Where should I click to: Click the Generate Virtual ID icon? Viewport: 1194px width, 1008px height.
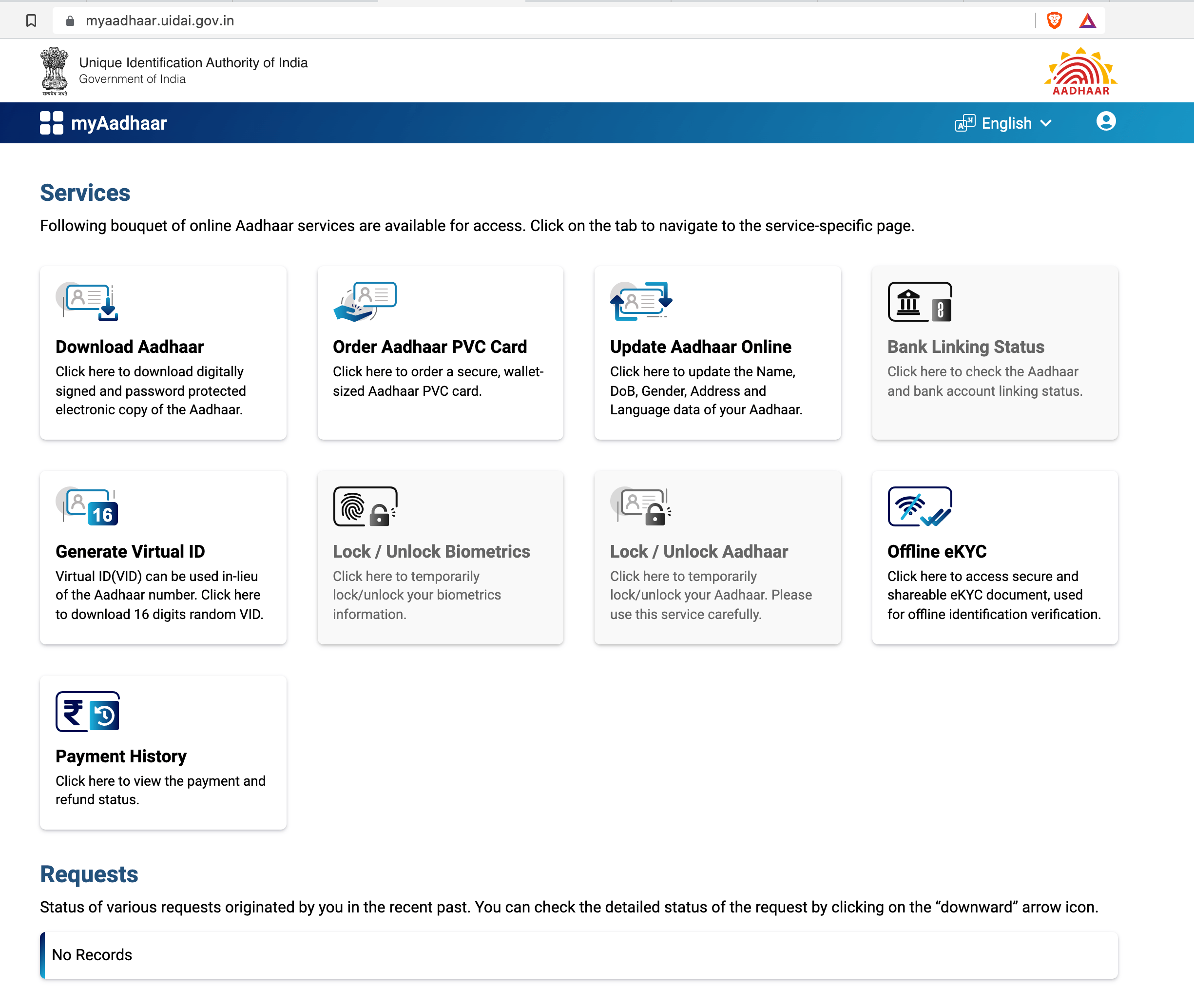point(87,506)
